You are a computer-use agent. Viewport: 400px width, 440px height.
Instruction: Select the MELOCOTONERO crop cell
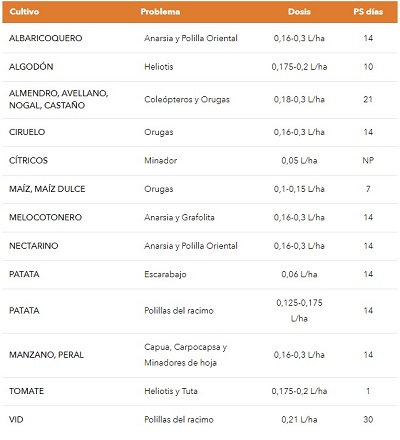coord(45,217)
